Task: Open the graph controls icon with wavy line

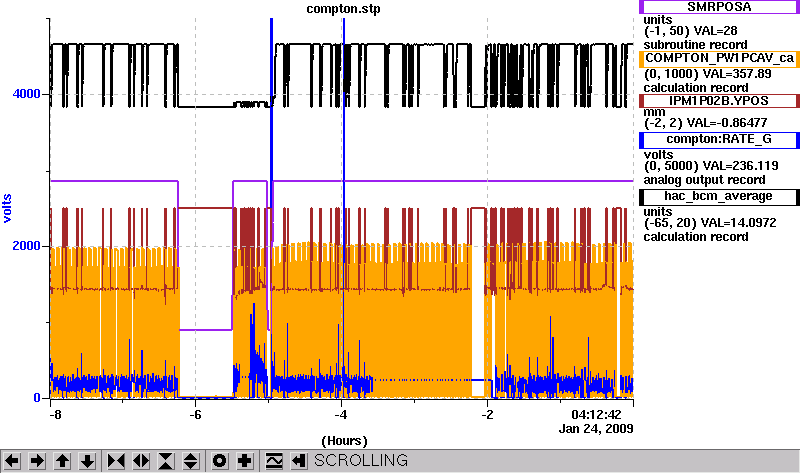Action: (x=273, y=461)
